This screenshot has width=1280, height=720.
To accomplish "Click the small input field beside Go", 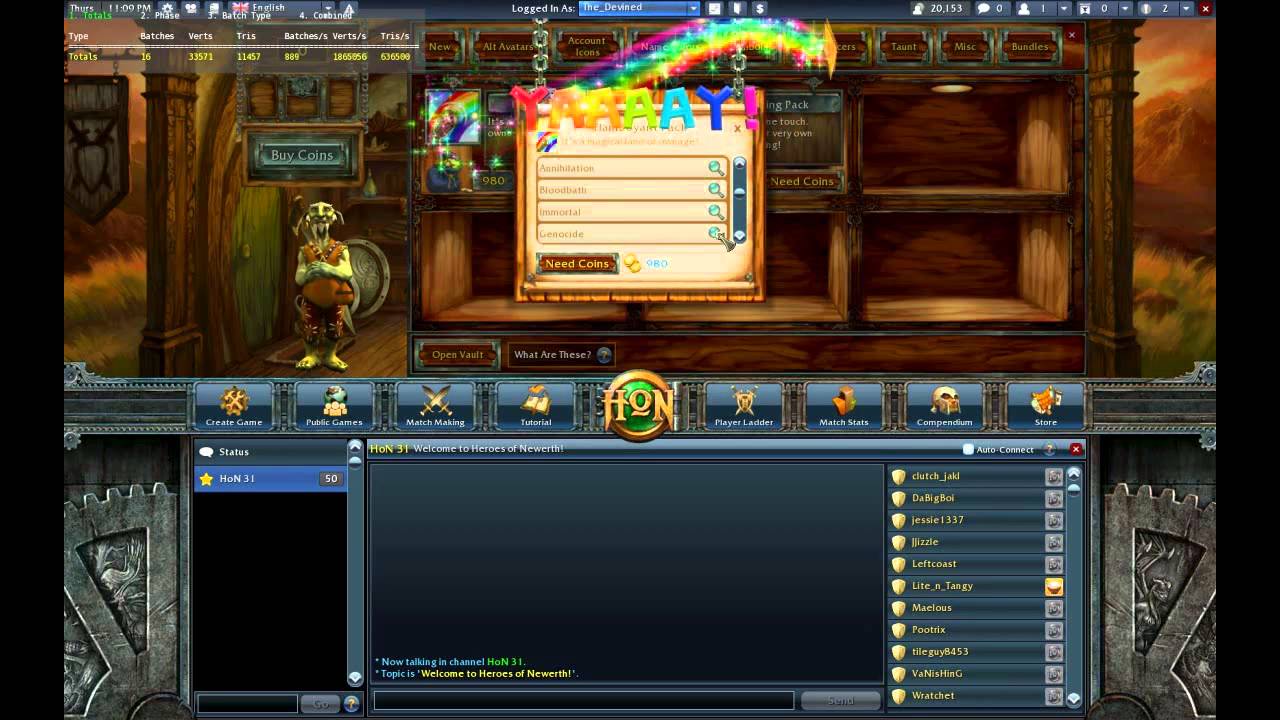I will (x=247, y=704).
